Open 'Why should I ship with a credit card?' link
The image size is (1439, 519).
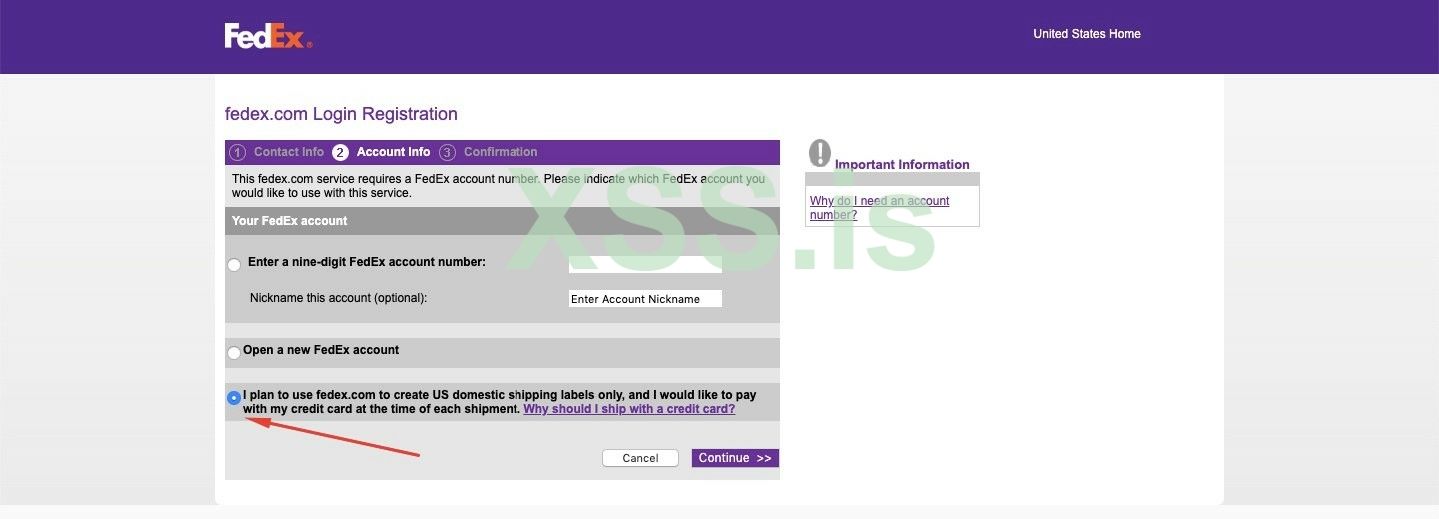(x=629, y=409)
